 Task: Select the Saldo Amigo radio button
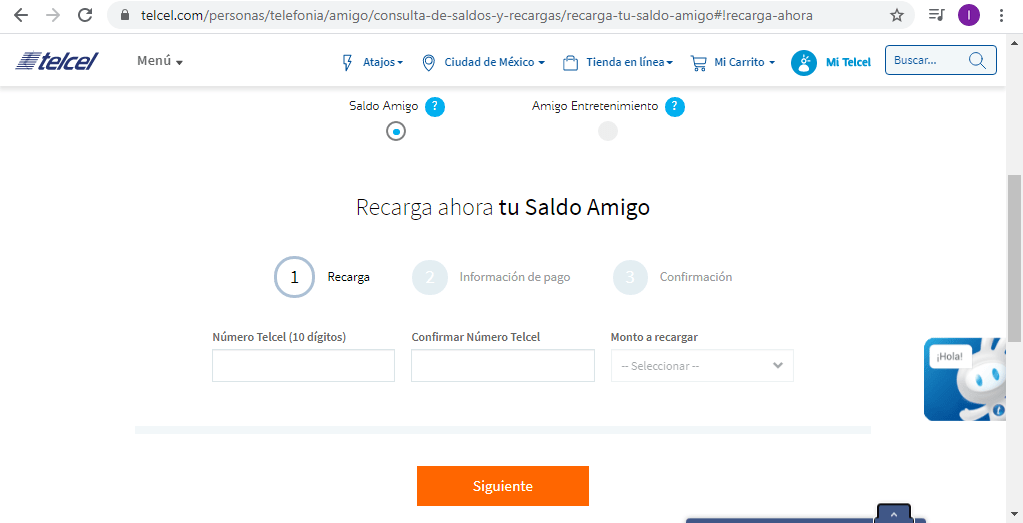pyautogui.click(x=396, y=132)
